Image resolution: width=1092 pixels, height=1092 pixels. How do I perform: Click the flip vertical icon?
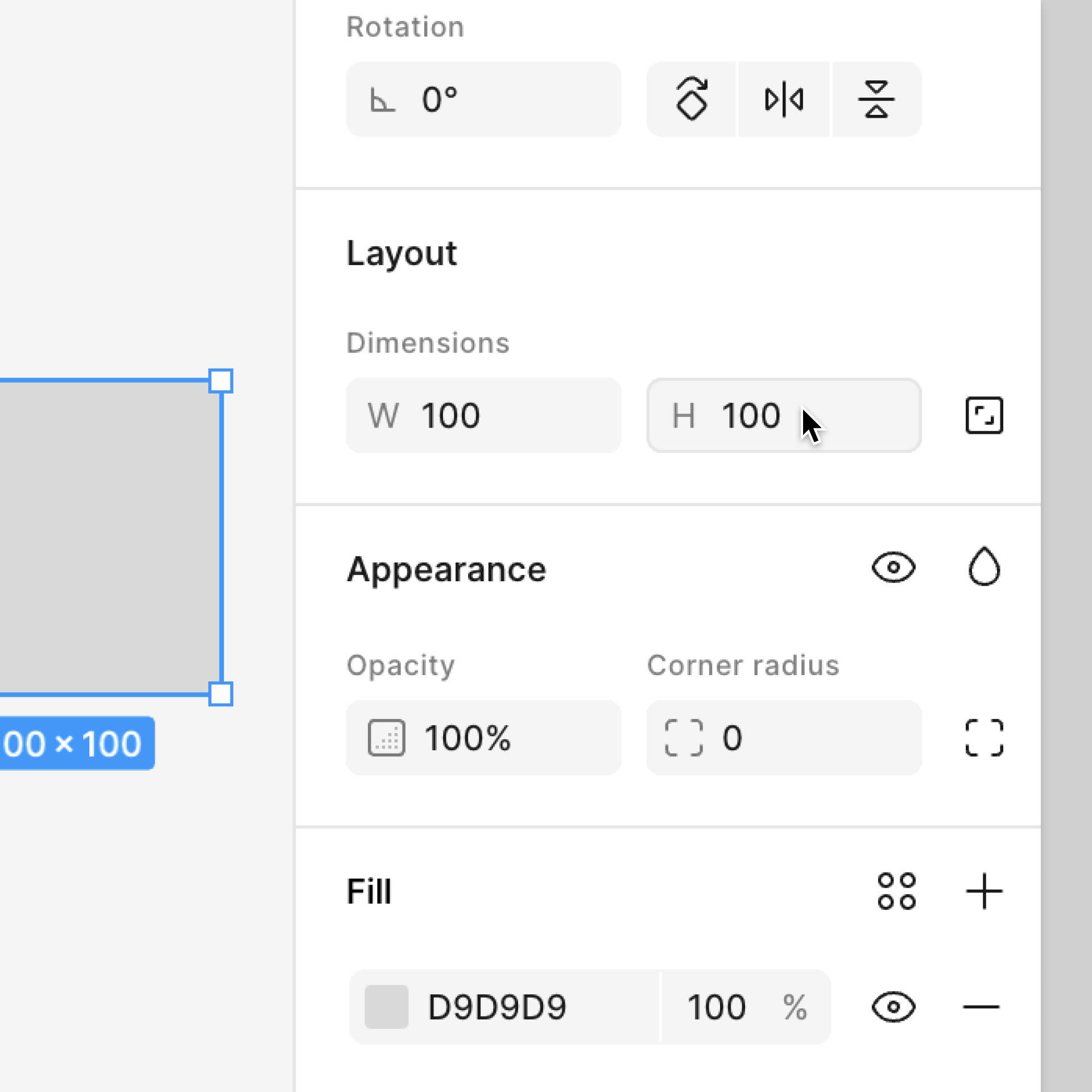(x=876, y=99)
